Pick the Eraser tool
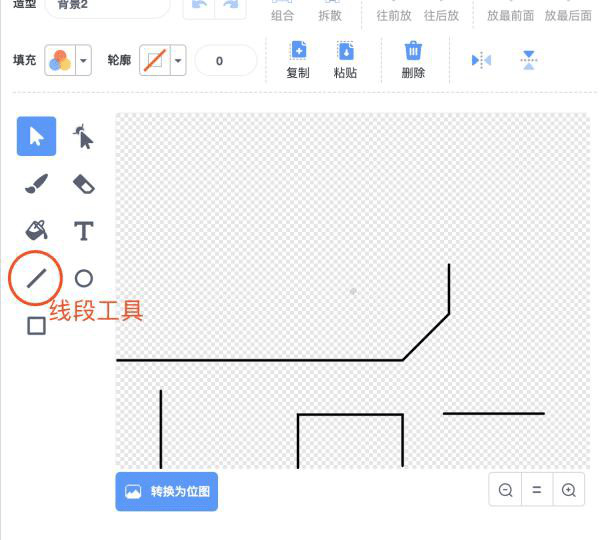600x540 pixels. click(x=84, y=184)
